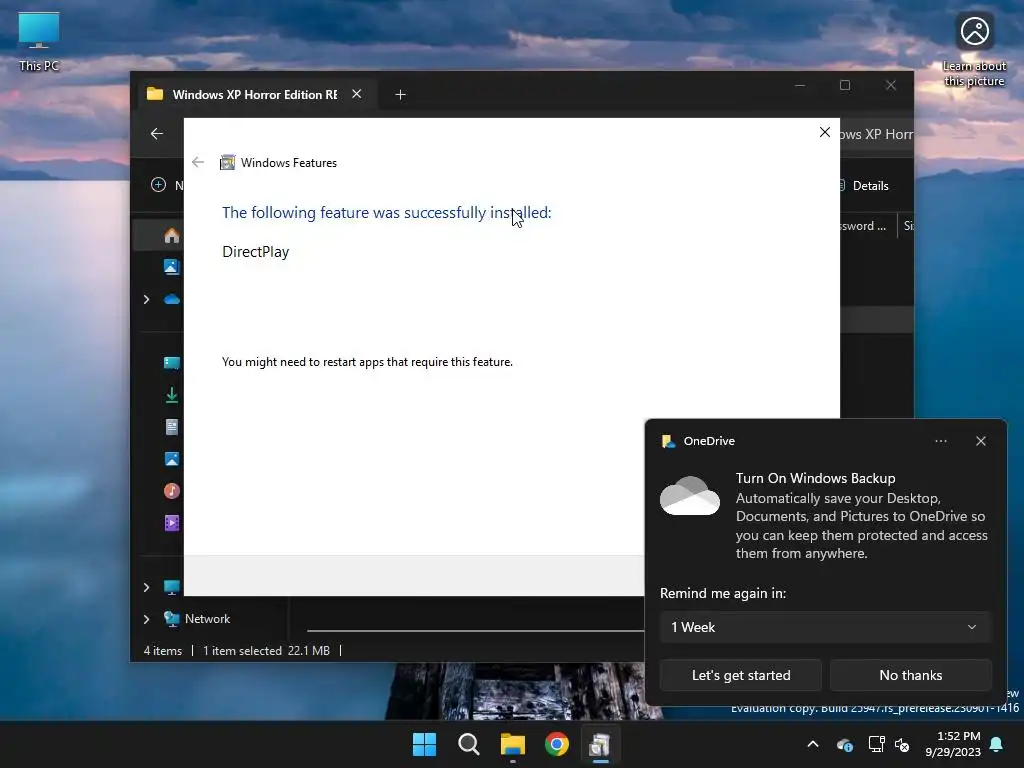Open Documents folder icon in sidebar
The height and width of the screenshot is (768, 1024).
pos(172,427)
